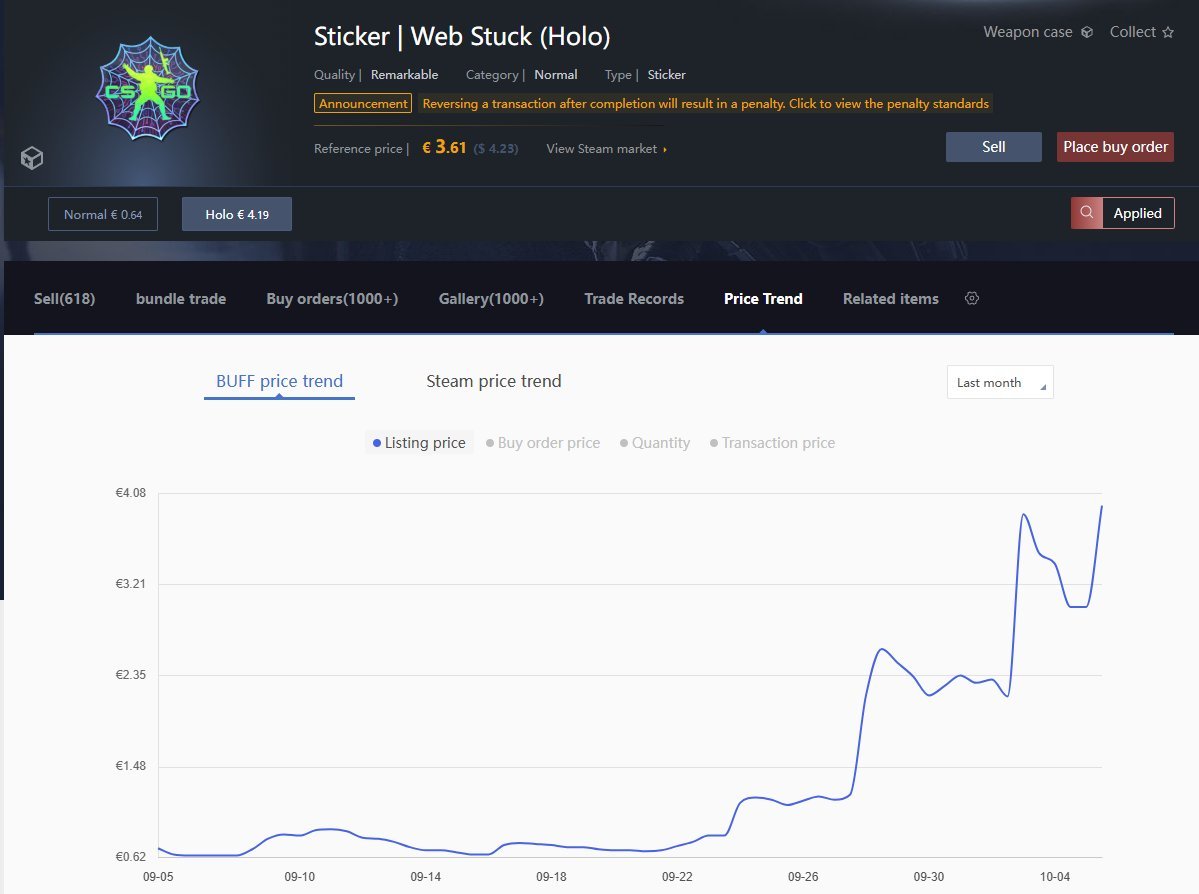Click the Sticker type value
Image resolution: width=1199 pixels, height=894 pixels.
[667, 74]
